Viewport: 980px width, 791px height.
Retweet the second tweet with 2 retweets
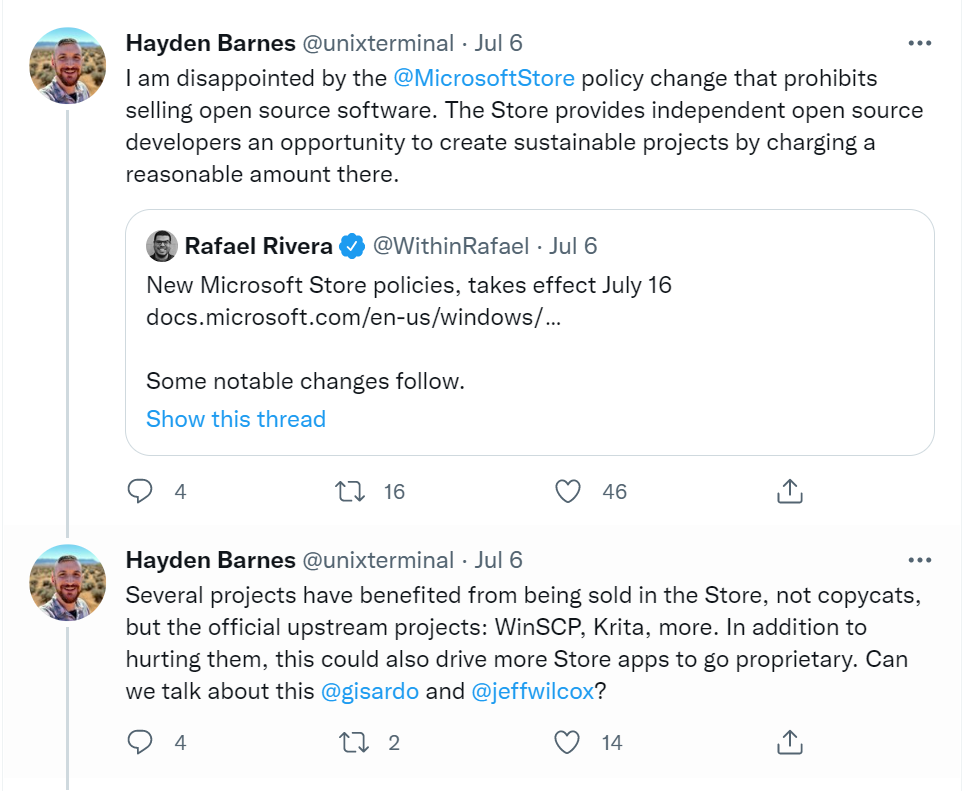click(x=349, y=742)
